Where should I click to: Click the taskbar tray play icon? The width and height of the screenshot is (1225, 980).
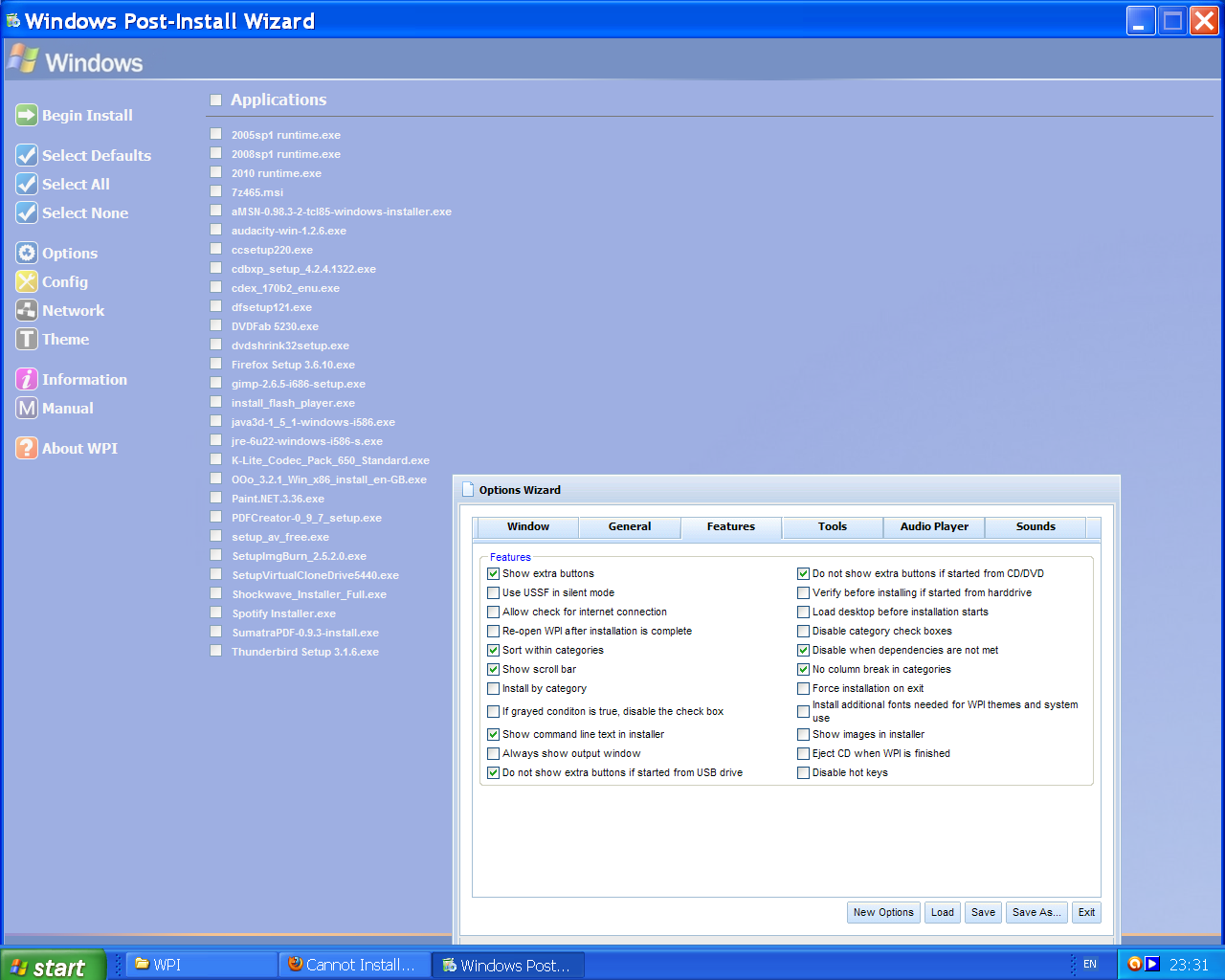coord(1151,964)
